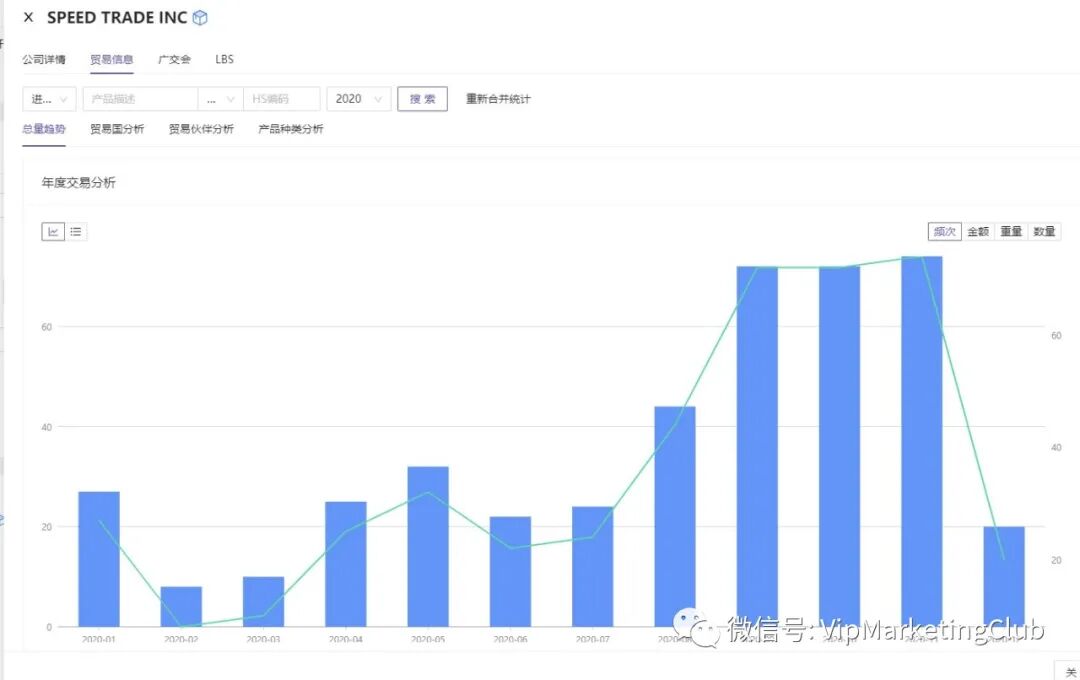Click the SPEED TRADE INC title
The image size is (1080, 680).
coord(117,17)
